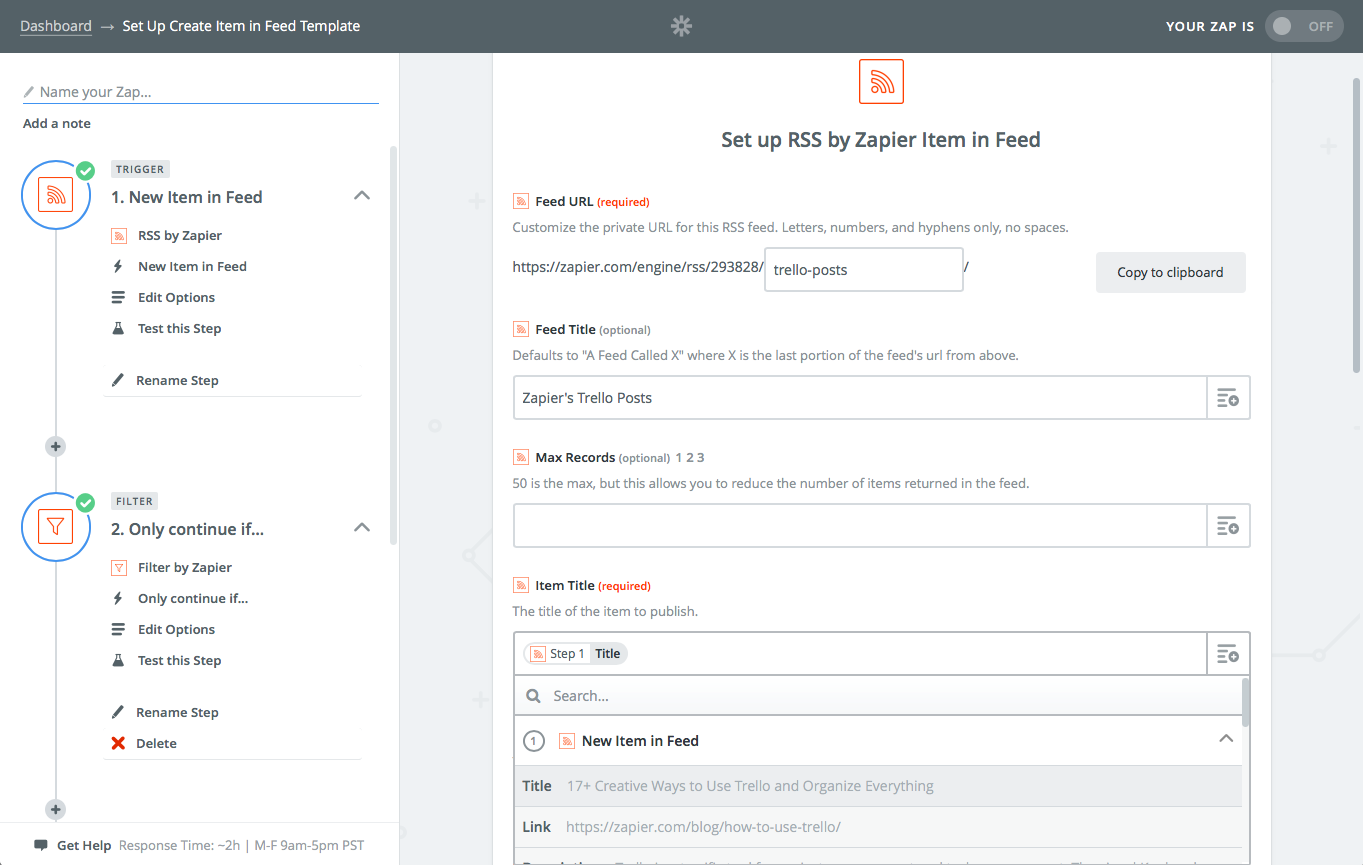Insert a field into Max Records
1363x865 pixels.
[x=1228, y=526]
